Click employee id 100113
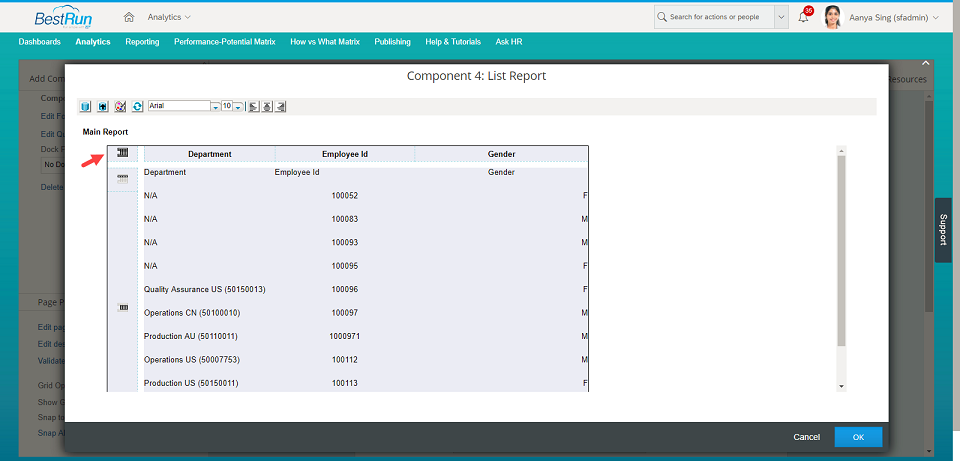Viewport: 960px width, 461px height. 345,383
